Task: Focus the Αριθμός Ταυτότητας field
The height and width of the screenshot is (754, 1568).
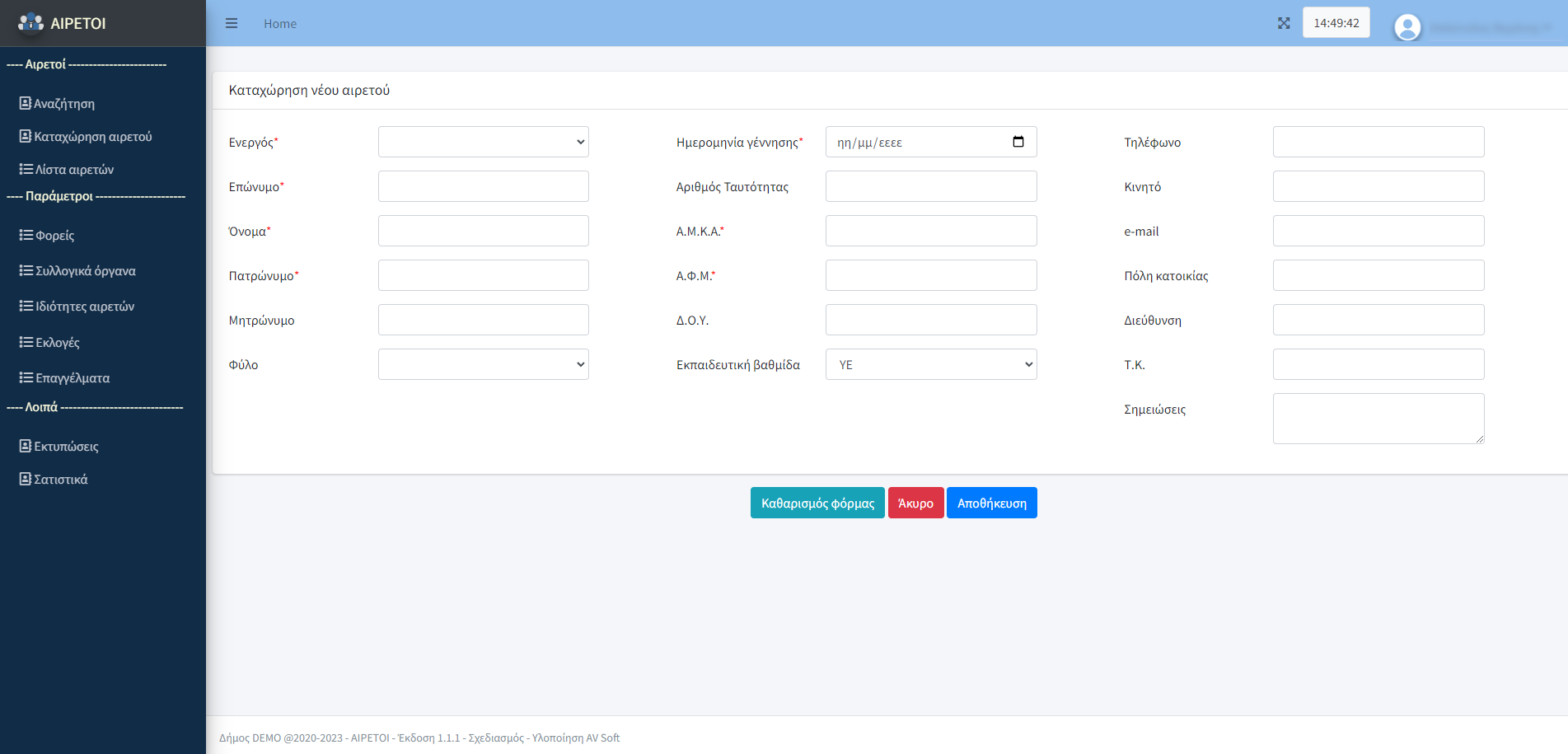Action: [x=931, y=186]
